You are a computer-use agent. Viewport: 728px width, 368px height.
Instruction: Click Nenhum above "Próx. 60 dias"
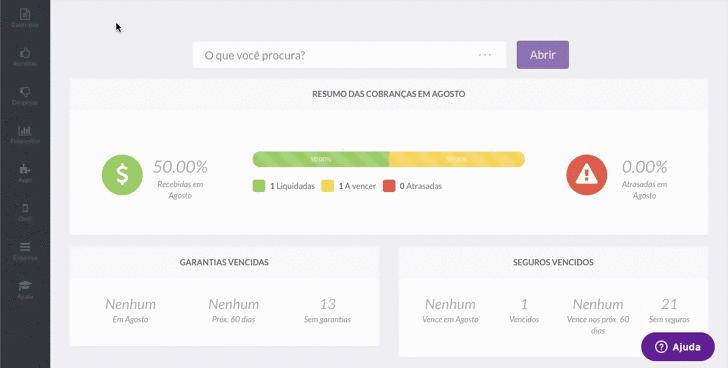tap(234, 304)
